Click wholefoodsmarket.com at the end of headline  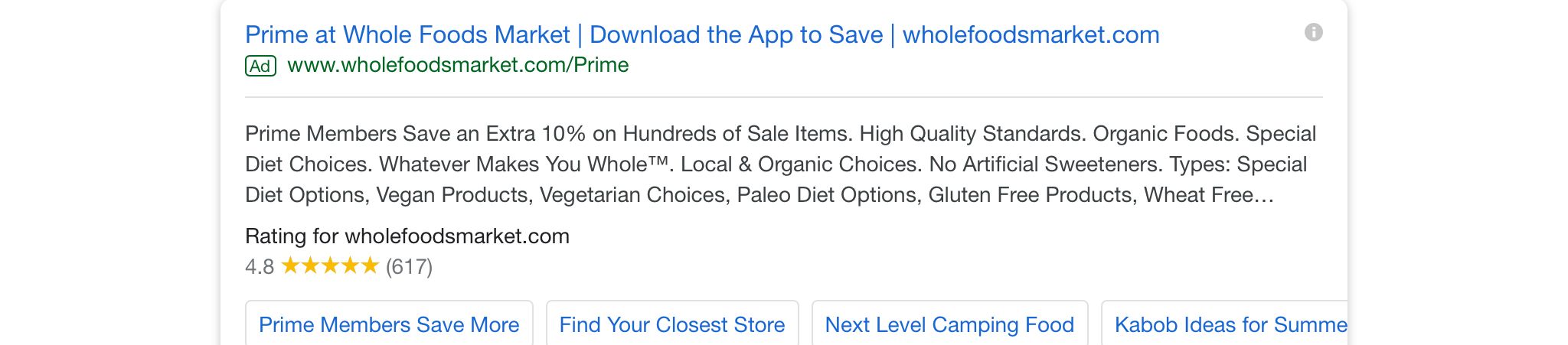[1031, 34]
